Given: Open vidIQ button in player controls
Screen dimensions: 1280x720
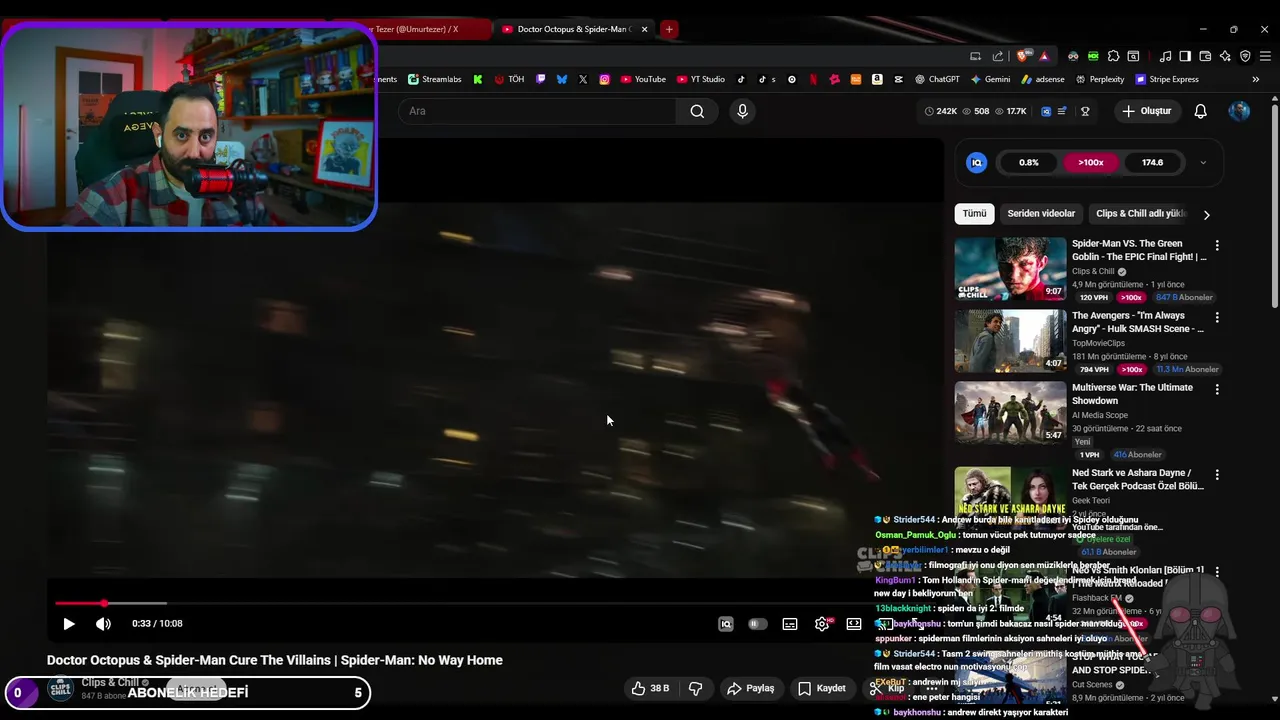Looking at the screenshot, I should 726,624.
